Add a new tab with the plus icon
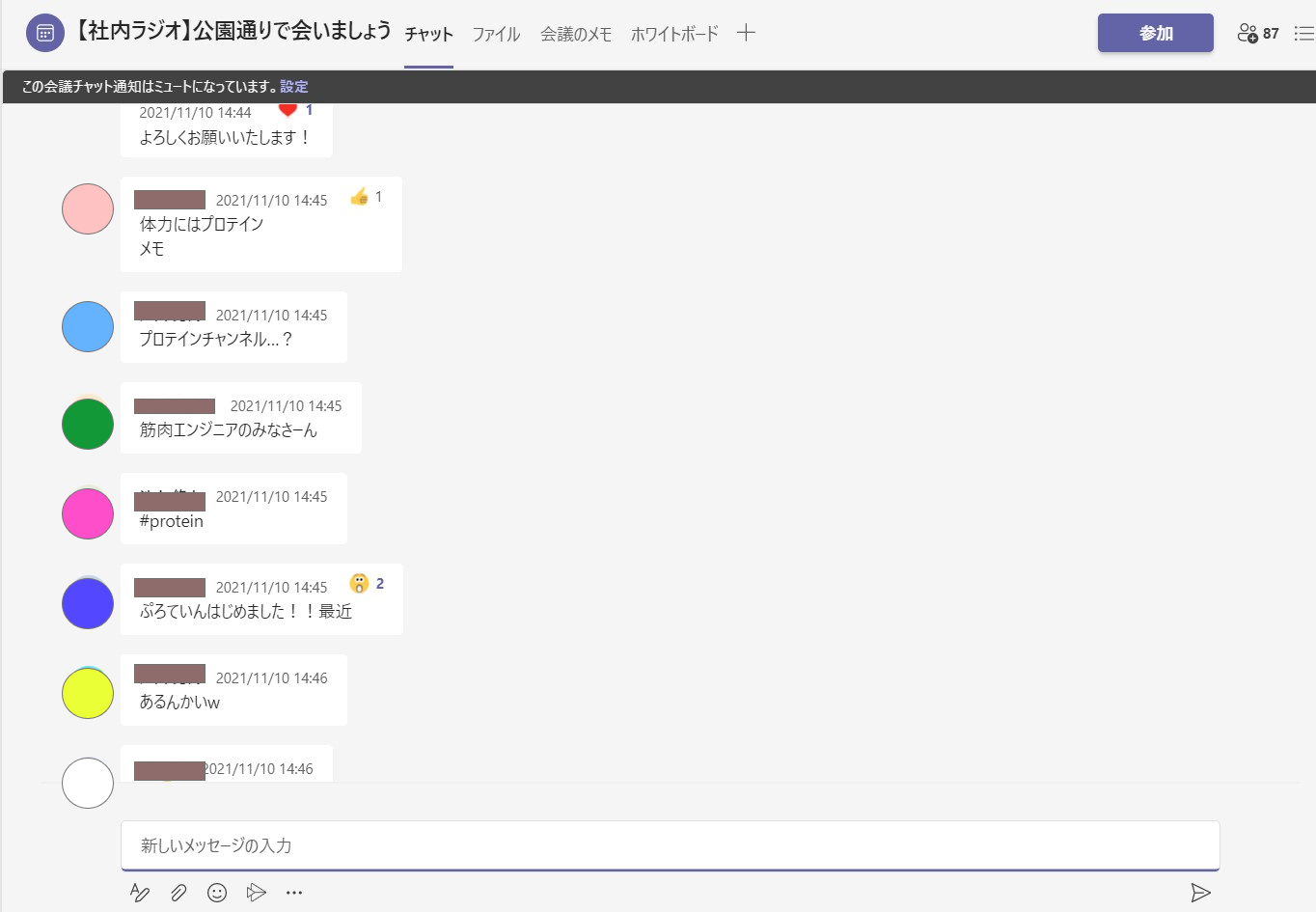 click(x=746, y=33)
